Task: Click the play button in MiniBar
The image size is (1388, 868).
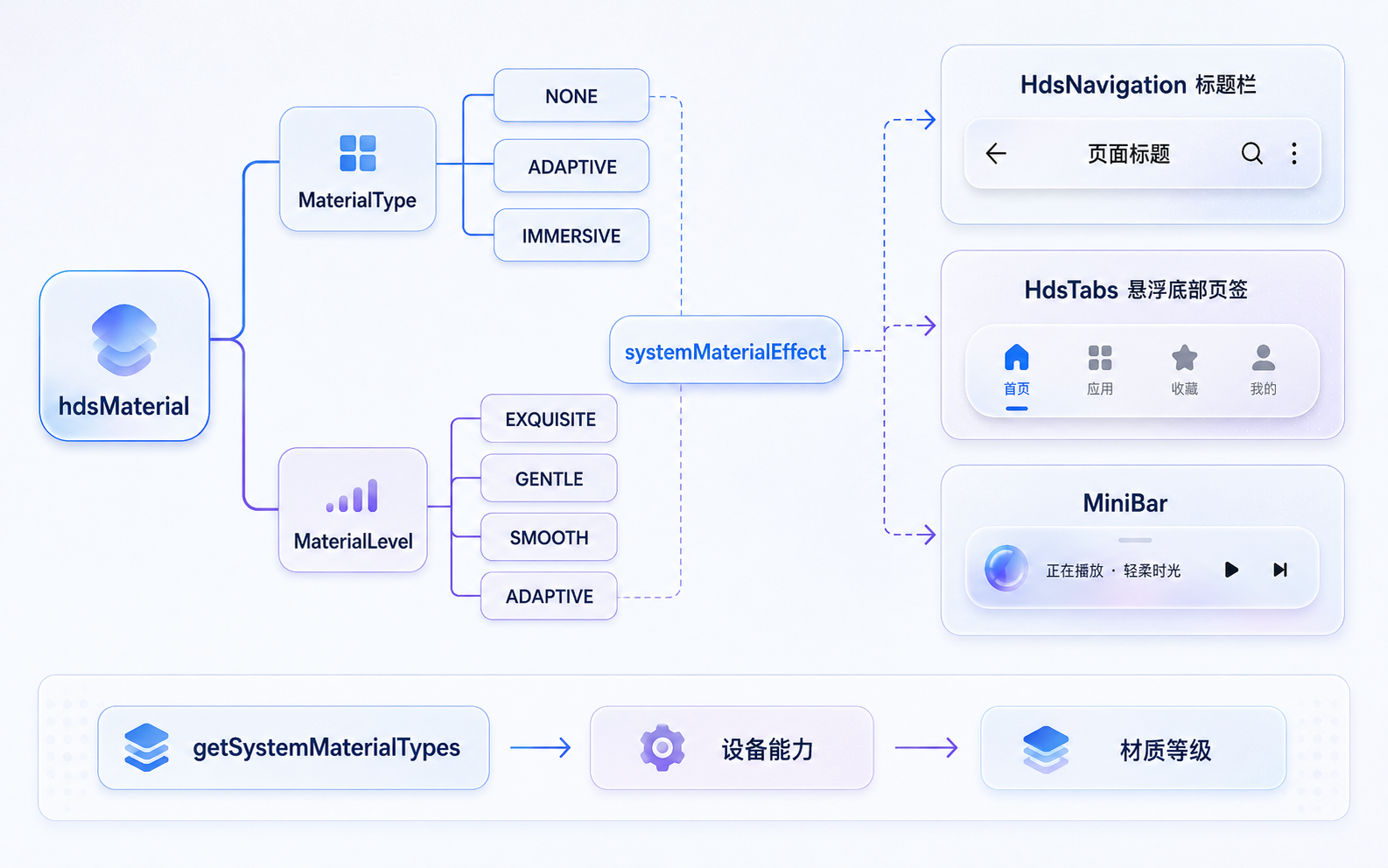Action: coord(1231,570)
